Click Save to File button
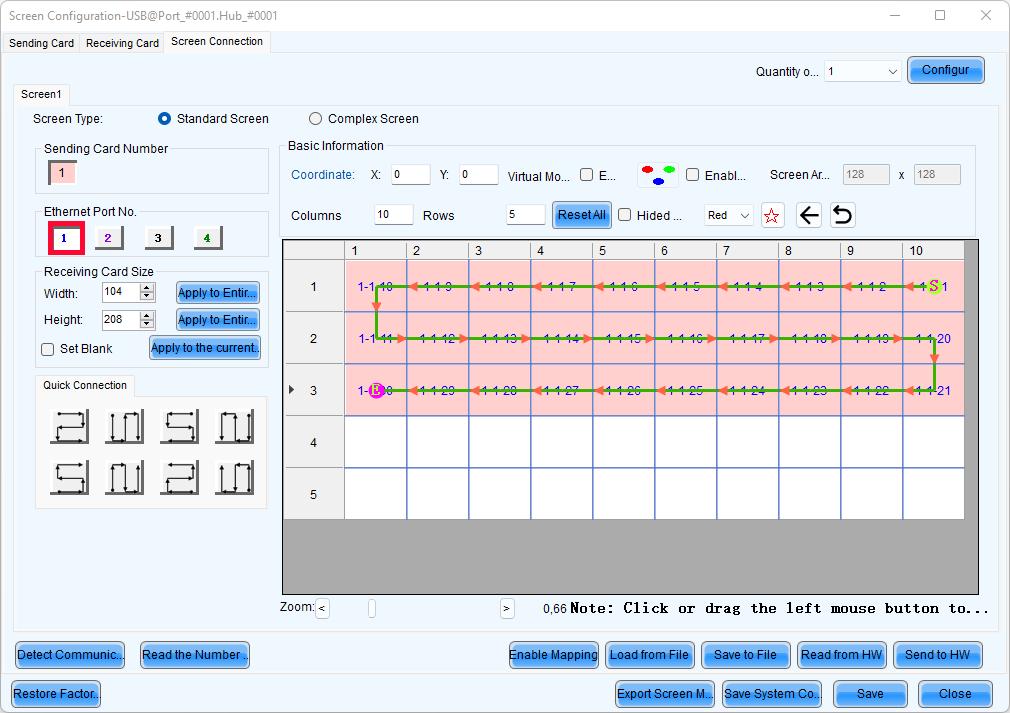The image size is (1010, 713). (745, 655)
